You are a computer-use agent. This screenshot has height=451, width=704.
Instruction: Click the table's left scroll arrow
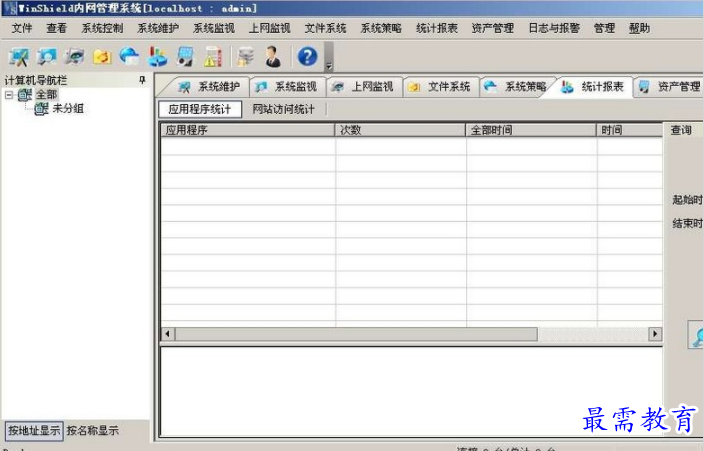point(168,334)
